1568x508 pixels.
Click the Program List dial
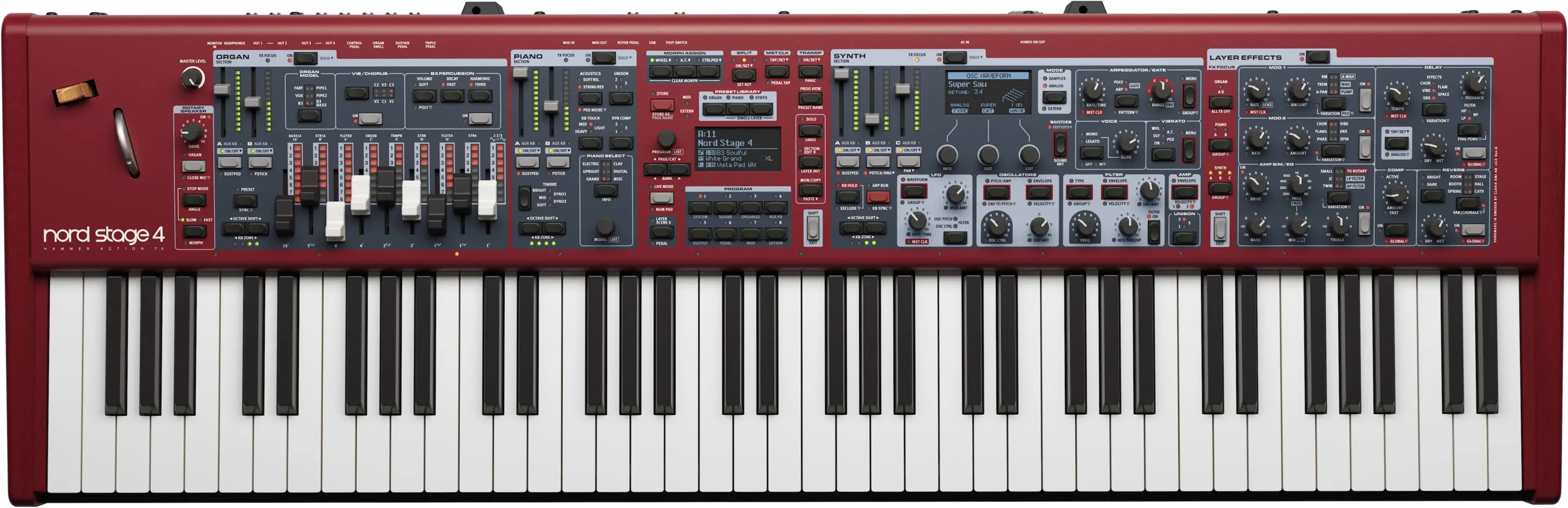(666, 139)
